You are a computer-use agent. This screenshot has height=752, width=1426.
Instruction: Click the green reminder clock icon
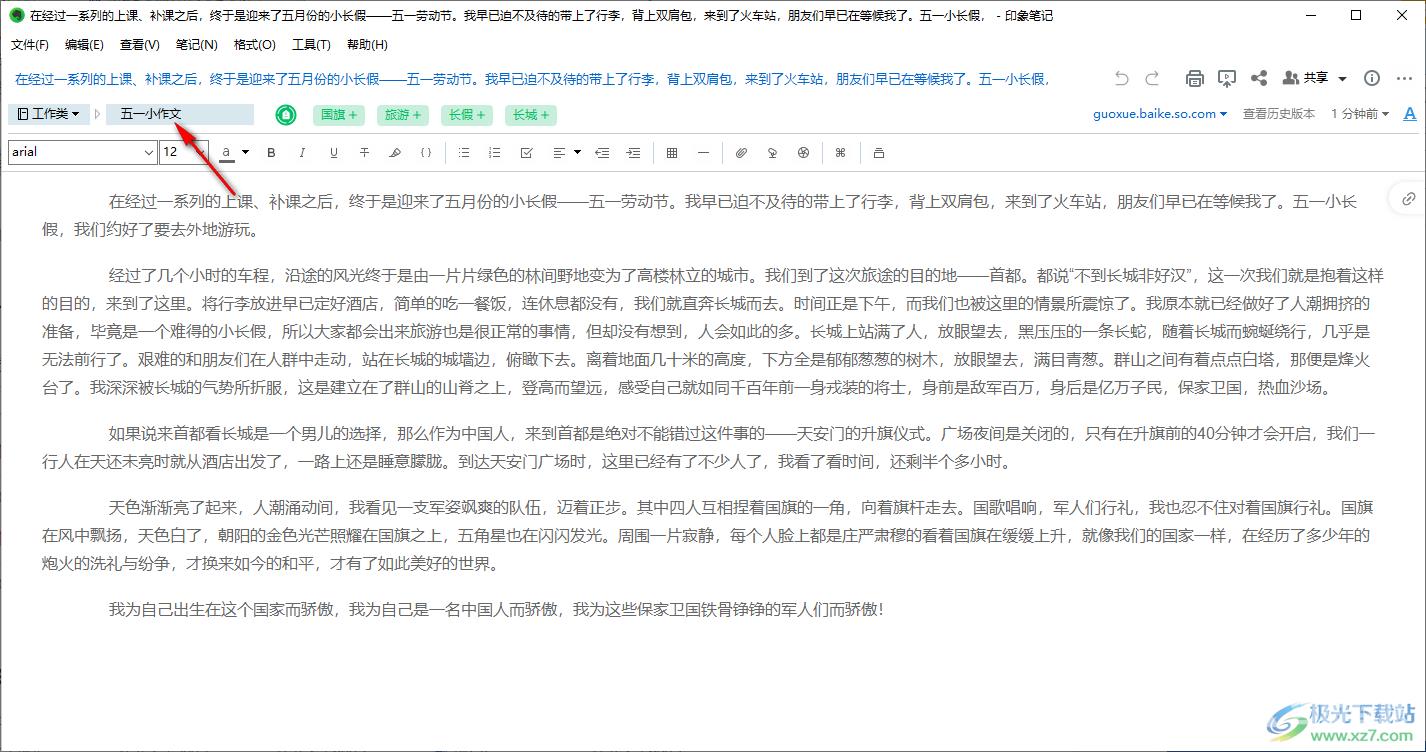click(x=286, y=115)
